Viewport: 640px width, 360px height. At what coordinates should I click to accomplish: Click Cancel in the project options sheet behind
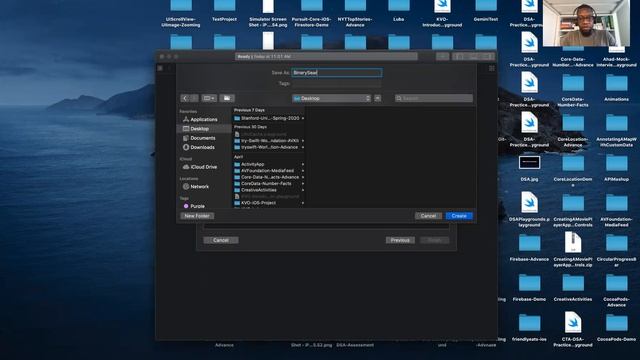pos(221,240)
